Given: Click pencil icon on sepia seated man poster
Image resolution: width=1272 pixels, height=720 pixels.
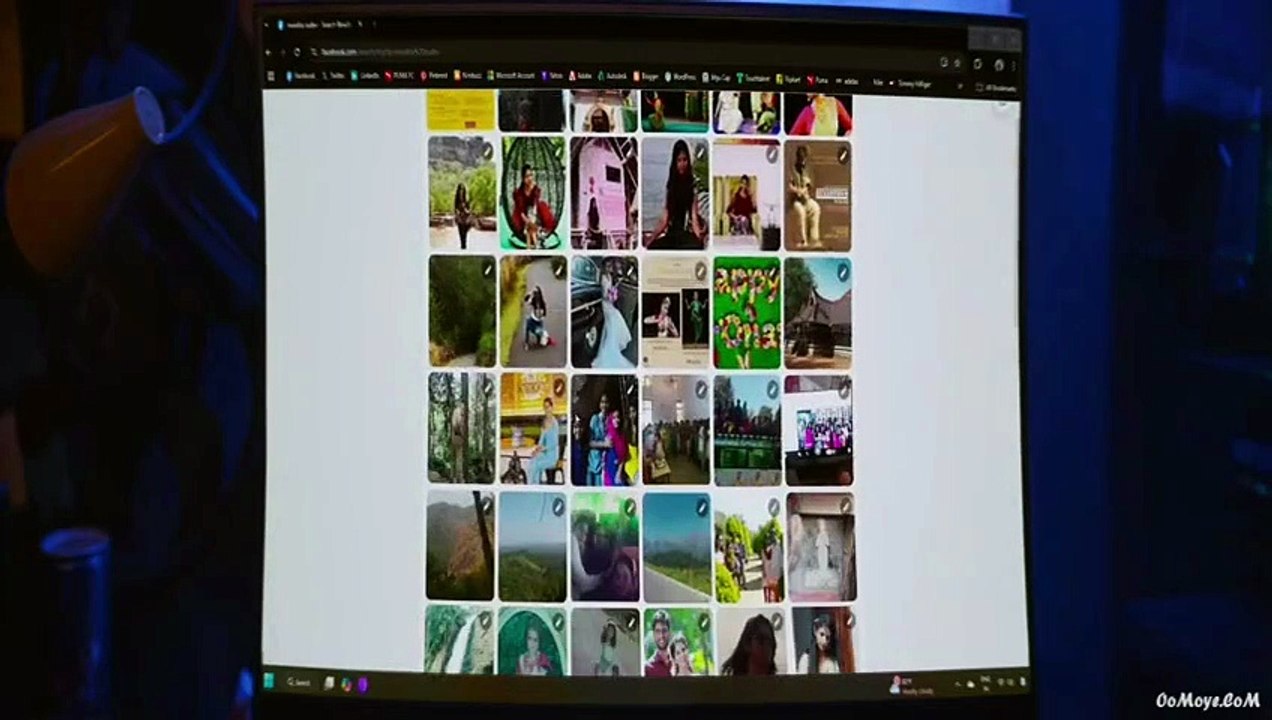Looking at the screenshot, I should click(x=843, y=153).
